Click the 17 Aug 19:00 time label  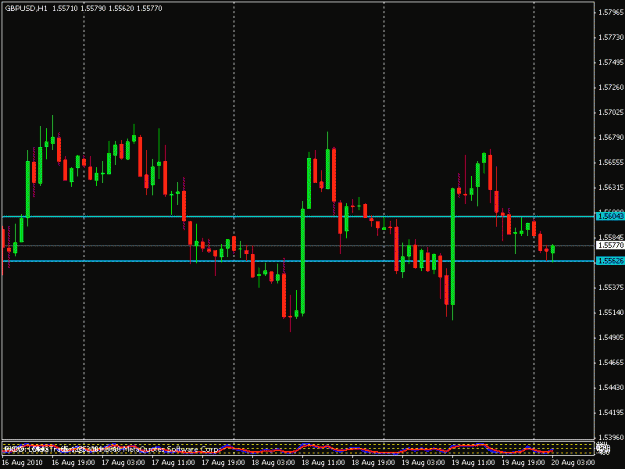click(x=223, y=463)
